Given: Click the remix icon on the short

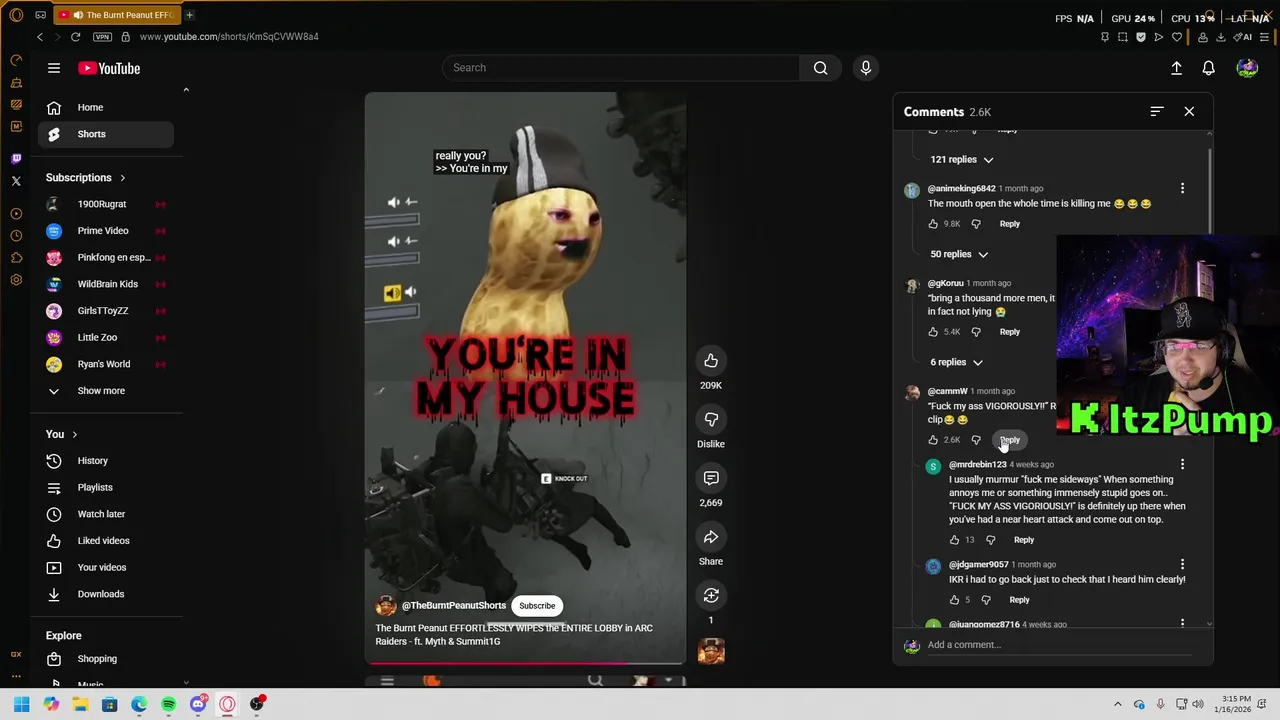Looking at the screenshot, I should tap(711, 596).
